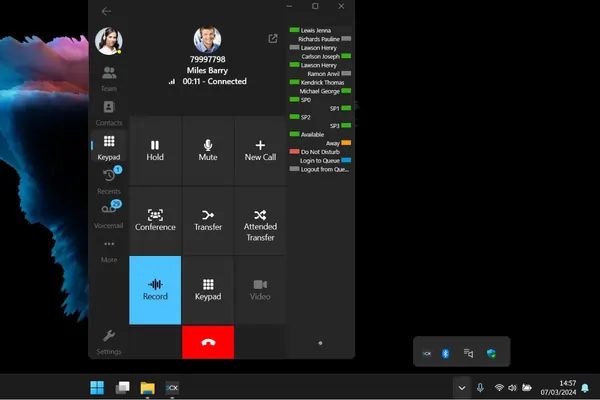Start a New Call
600x400 pixels.
pyautogui.click(x=260, y=150)
